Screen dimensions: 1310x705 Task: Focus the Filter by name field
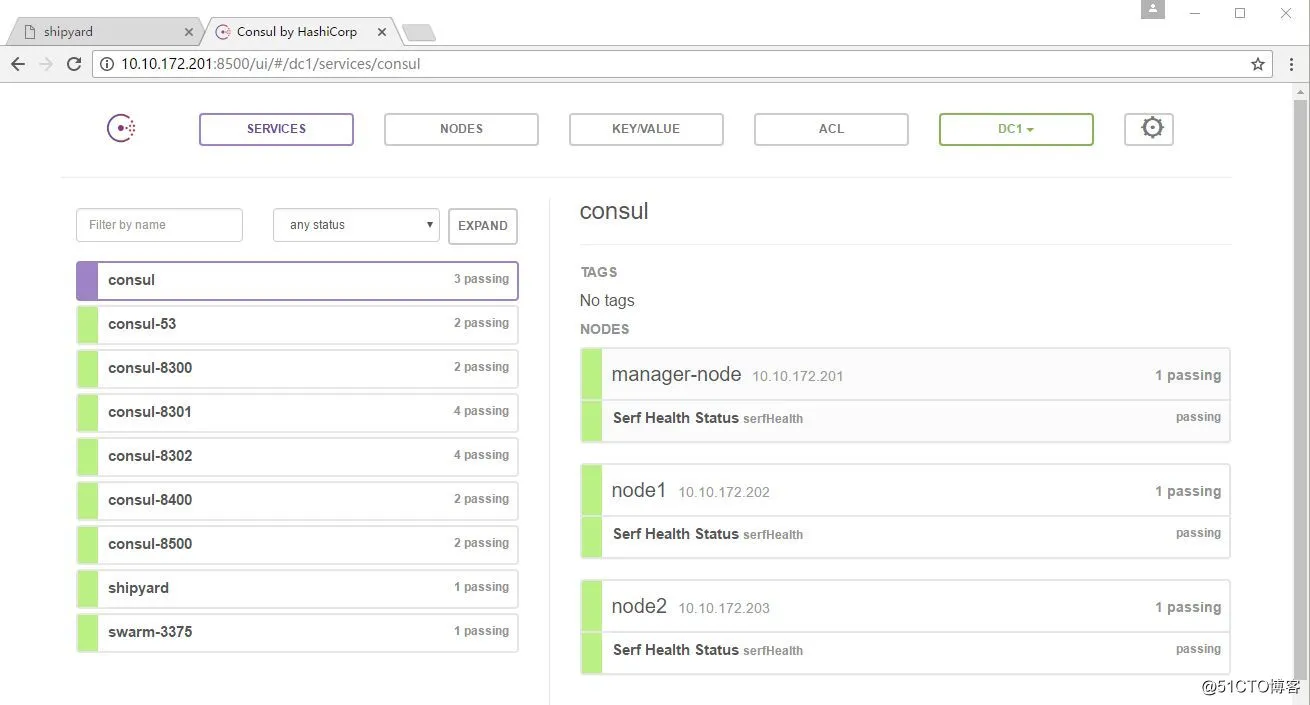pyautogui.click(x=159, y=225)
